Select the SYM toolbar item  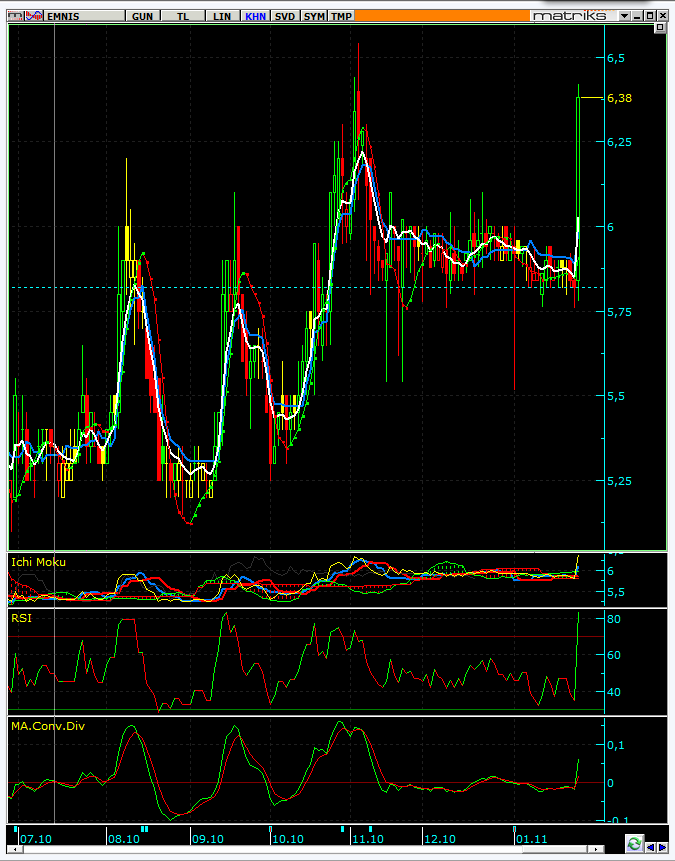coord(314,16)
